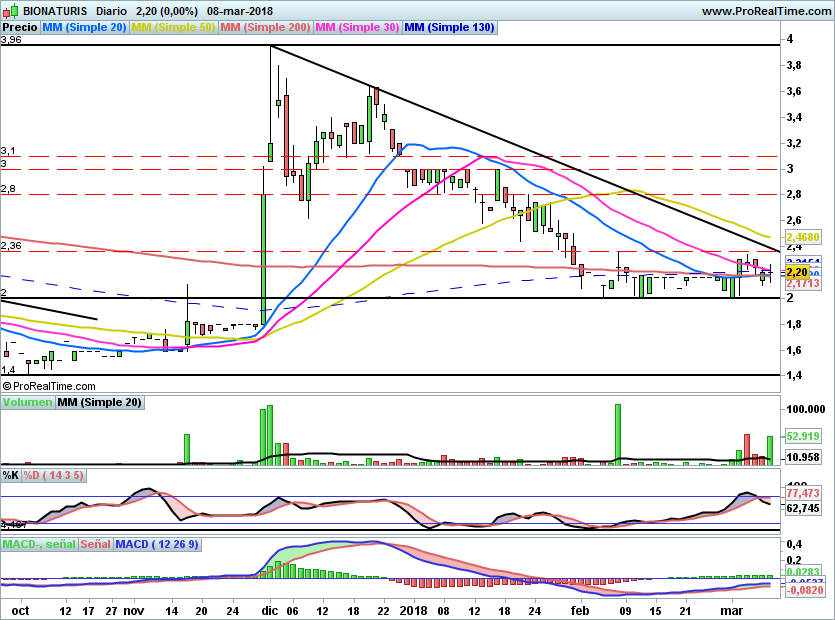Select blue MM (Simple 20) price label
Image resolution: width=835 pixels, height=620 pixels.
click(84, 27)
